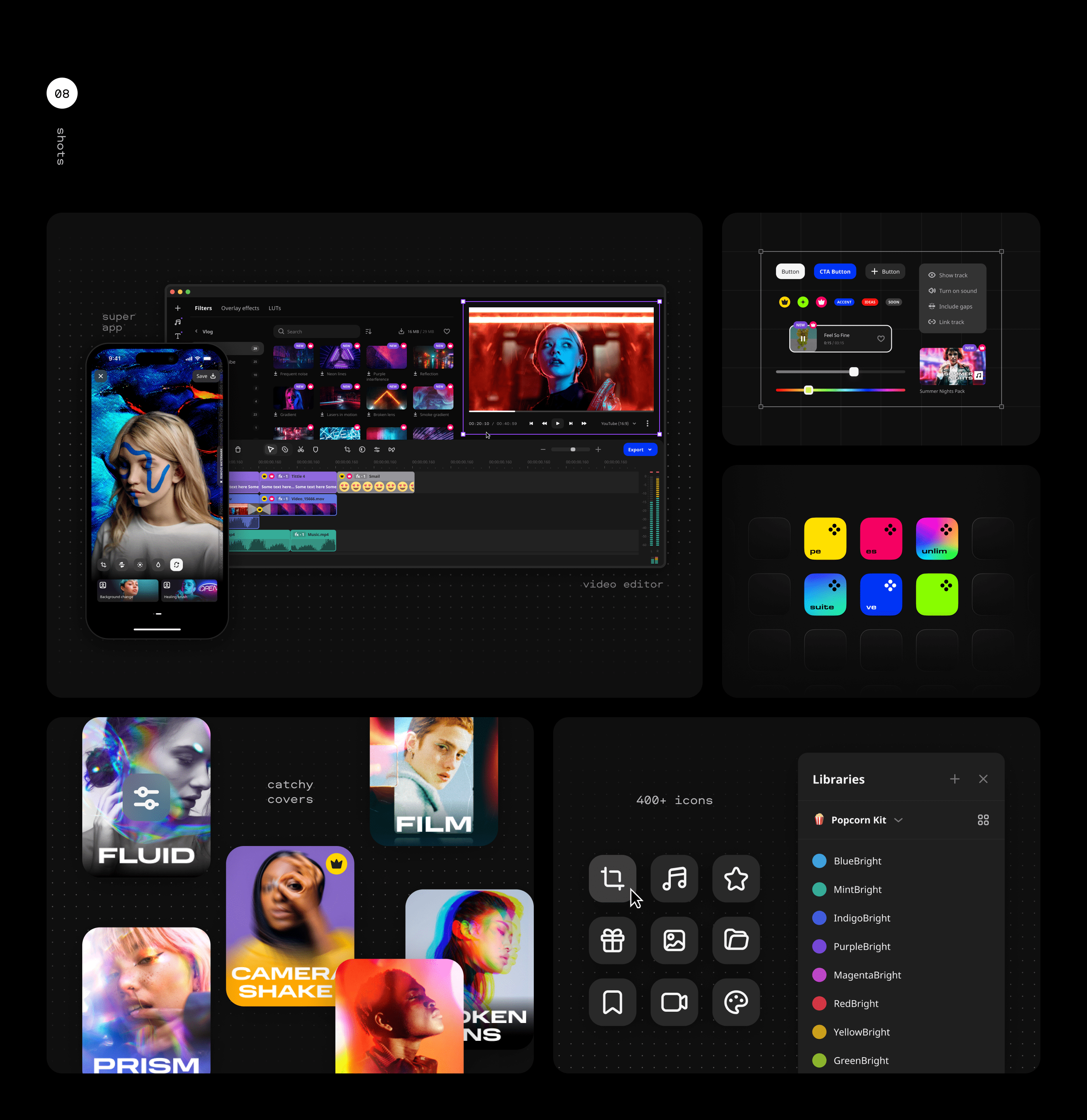Toggle Show track eye option
Screen dimensions: 1087x1120
pos(952,276)
